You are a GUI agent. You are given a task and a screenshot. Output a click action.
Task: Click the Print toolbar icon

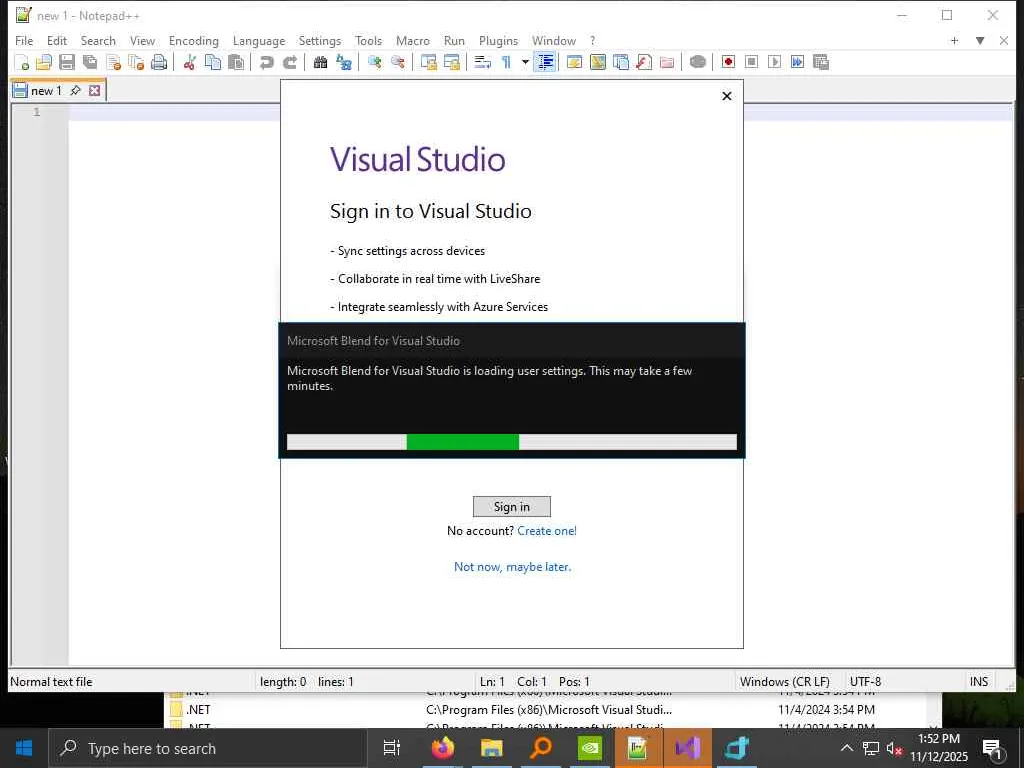[159, 62]
